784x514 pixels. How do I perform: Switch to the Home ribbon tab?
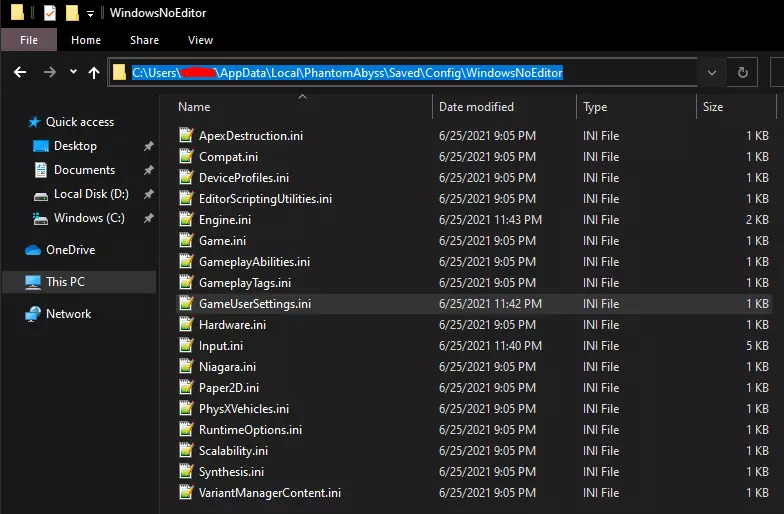86,40
